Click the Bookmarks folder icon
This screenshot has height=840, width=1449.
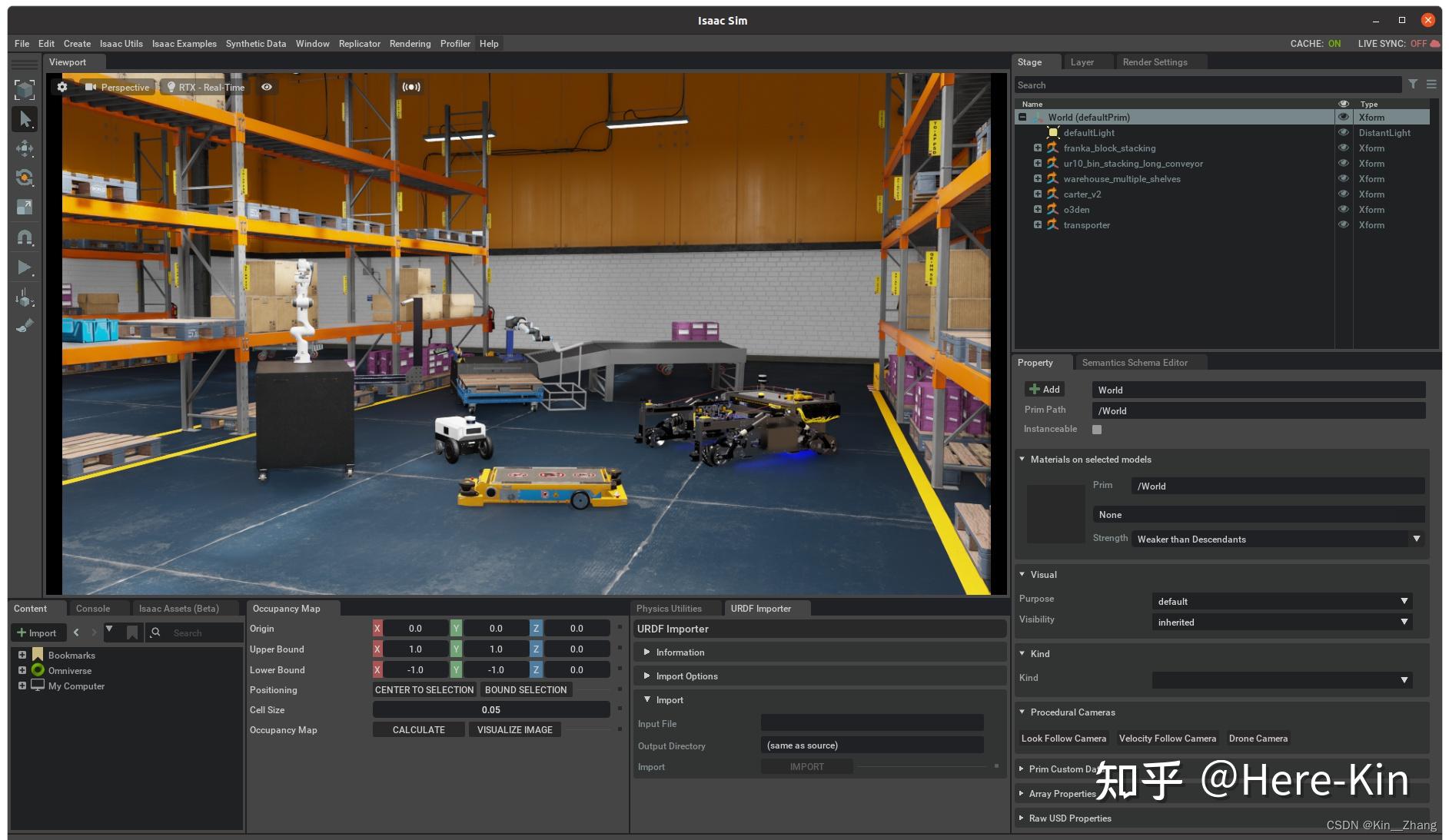[38, 655]
